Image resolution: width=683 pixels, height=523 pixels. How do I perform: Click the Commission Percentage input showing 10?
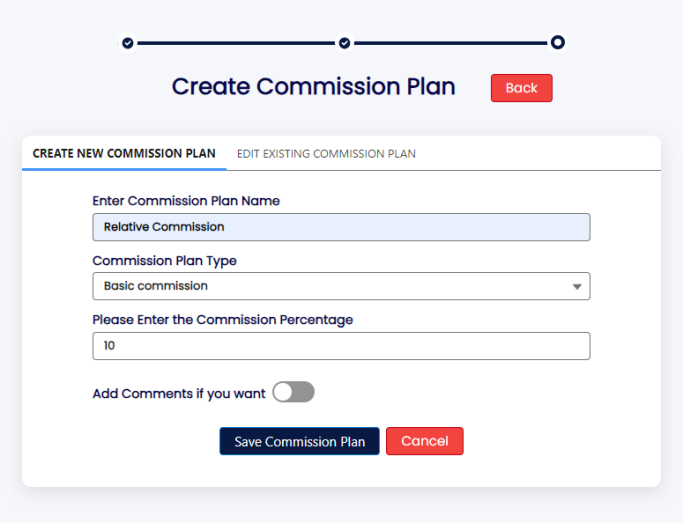tap(340, 346)
